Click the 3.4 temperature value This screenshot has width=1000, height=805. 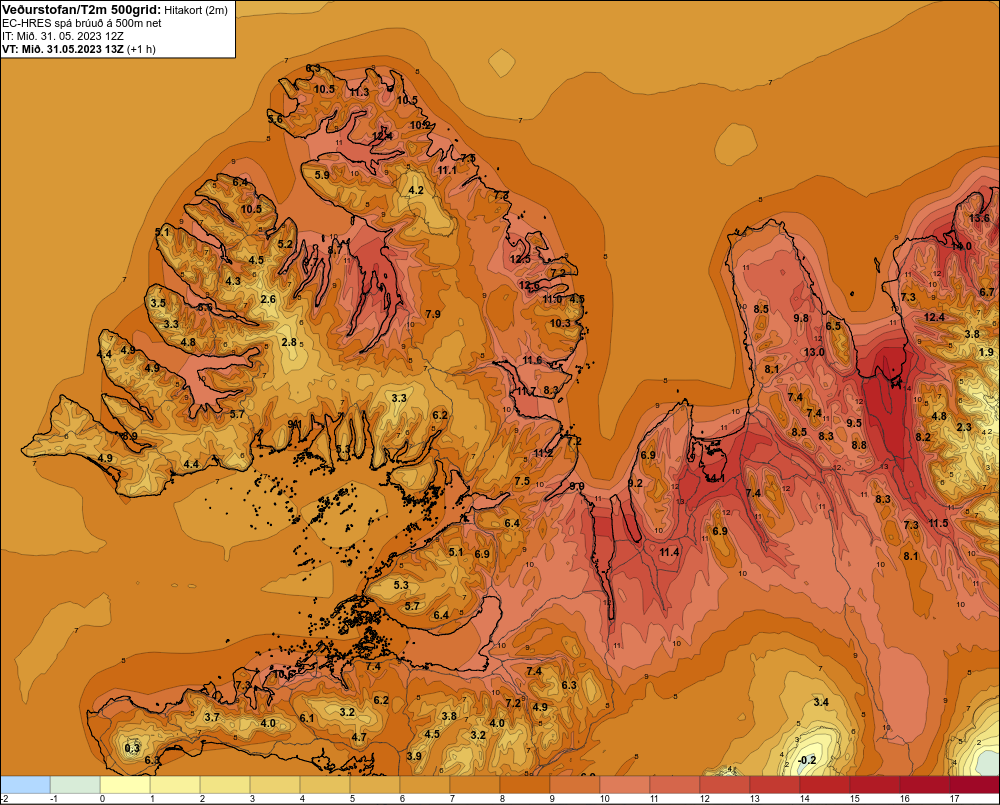pyautogui.click(x=821, y=702)
